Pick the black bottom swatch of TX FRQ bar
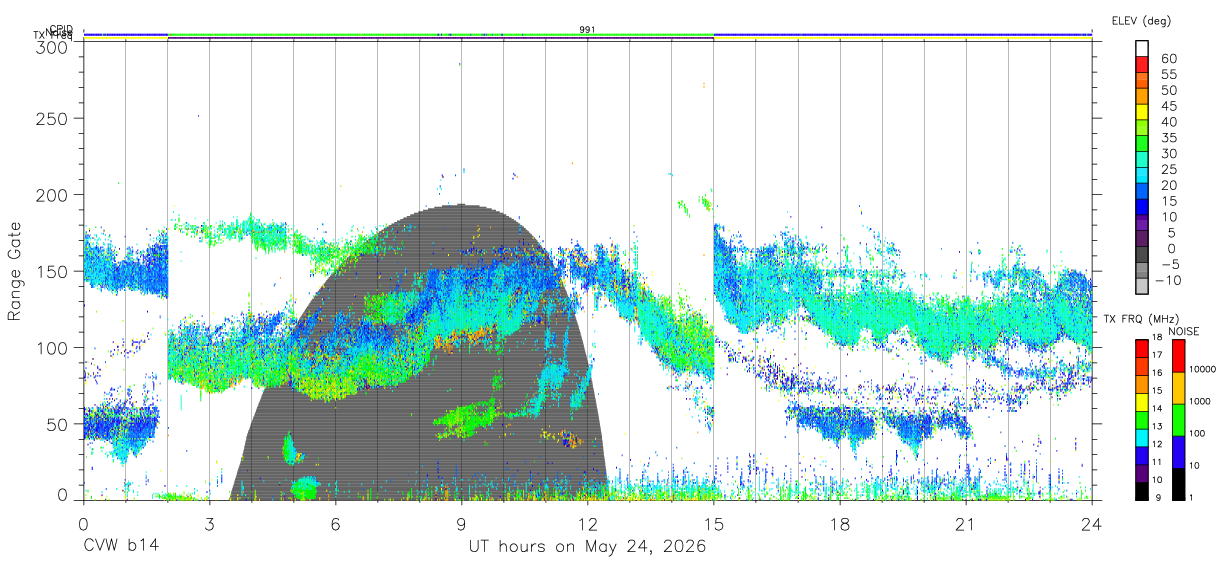This screenshot has height=567, width=1228. (x=1141, y=492)
